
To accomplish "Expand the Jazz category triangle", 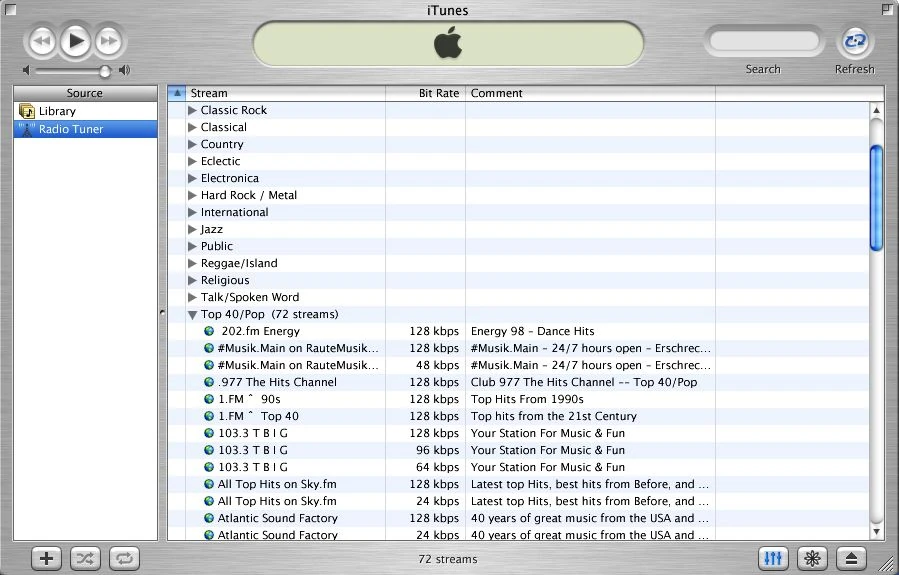I will pos(193,229).
